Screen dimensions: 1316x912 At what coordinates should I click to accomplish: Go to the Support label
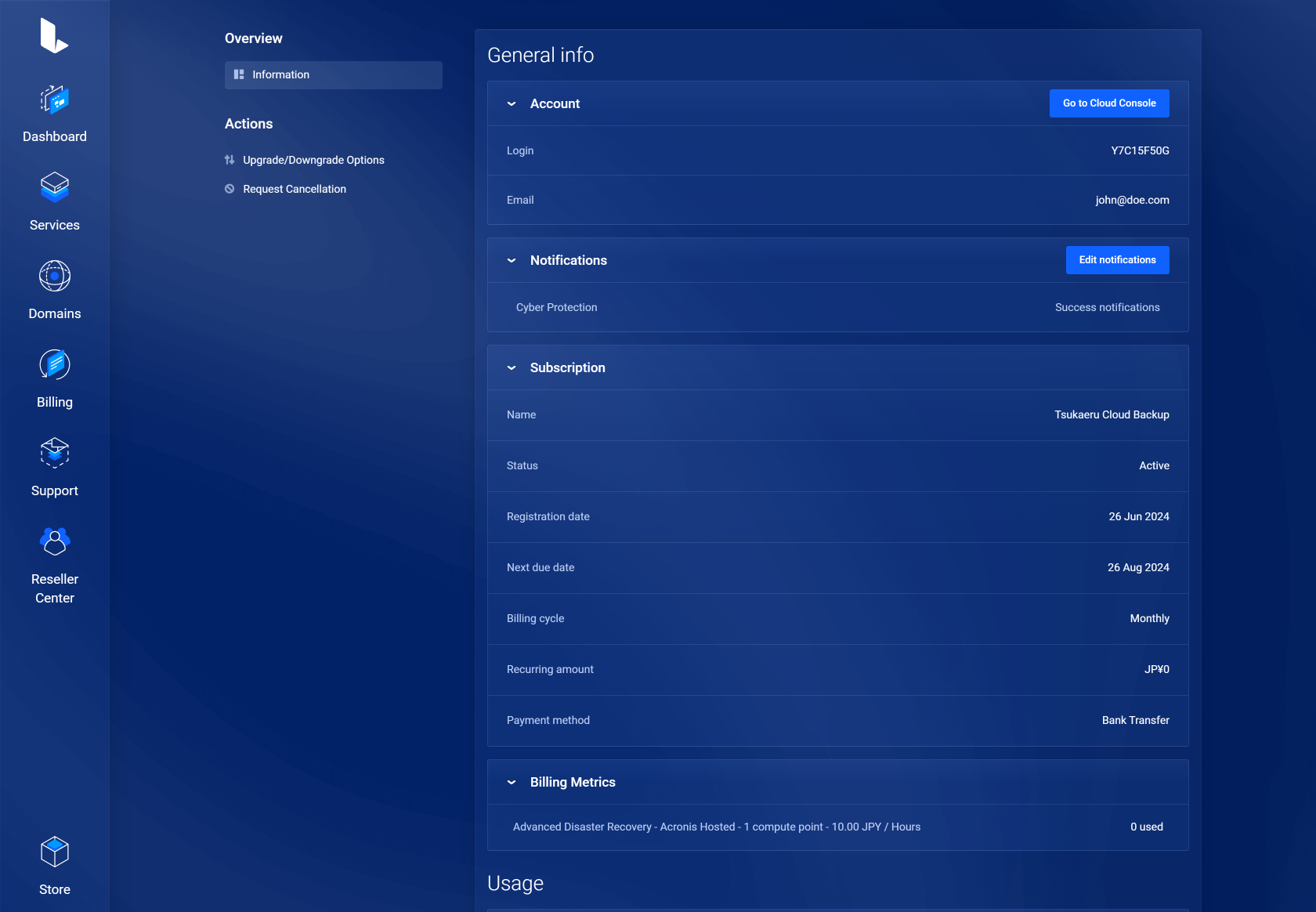tap(55, 490)
